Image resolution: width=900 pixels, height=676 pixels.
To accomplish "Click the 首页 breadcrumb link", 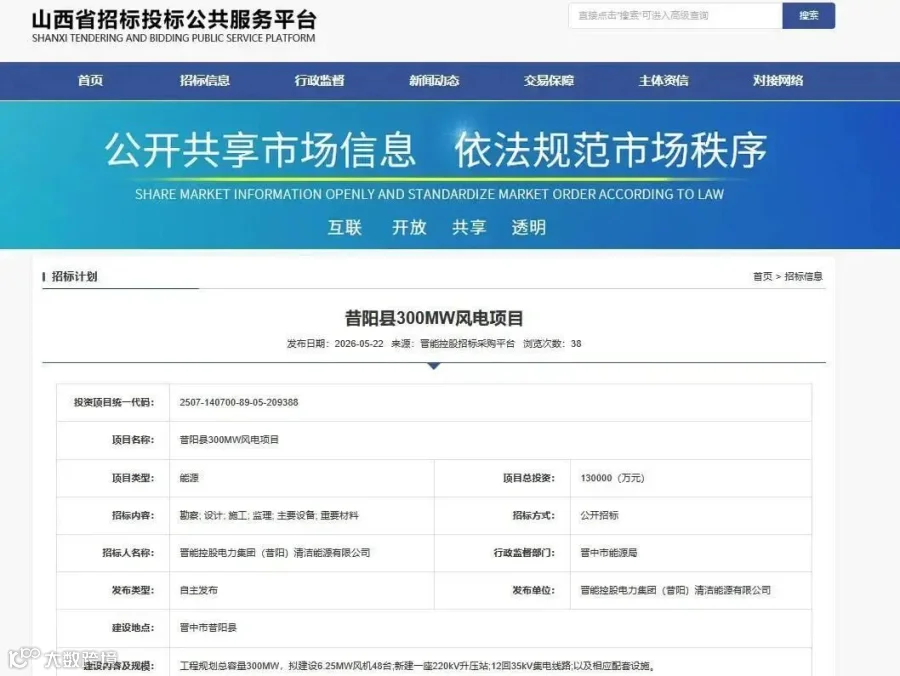I will tap(762, 277).
